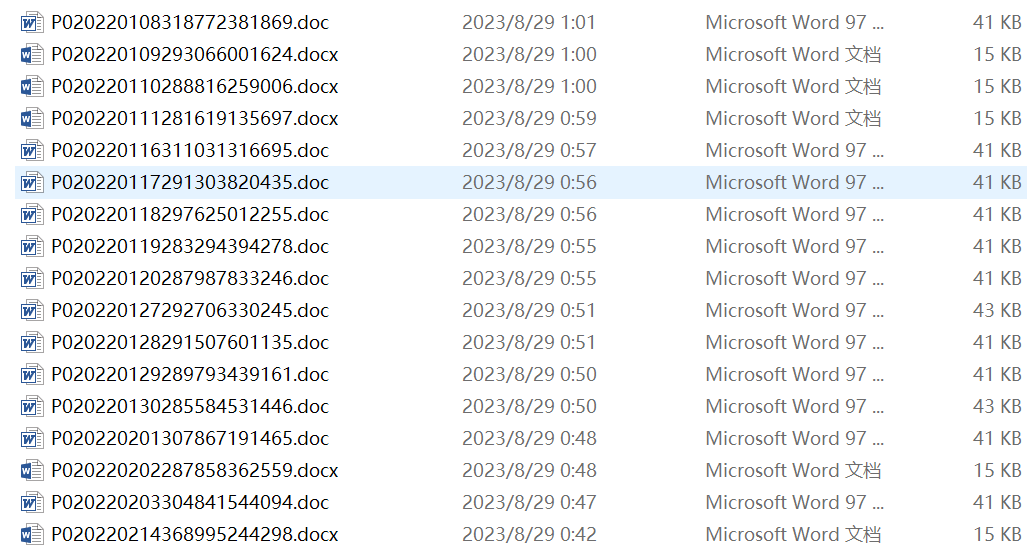Screen dimensions: 1027x553
Task: Select file name P020220130285584531446.doc
Action: tap(190, 406)
